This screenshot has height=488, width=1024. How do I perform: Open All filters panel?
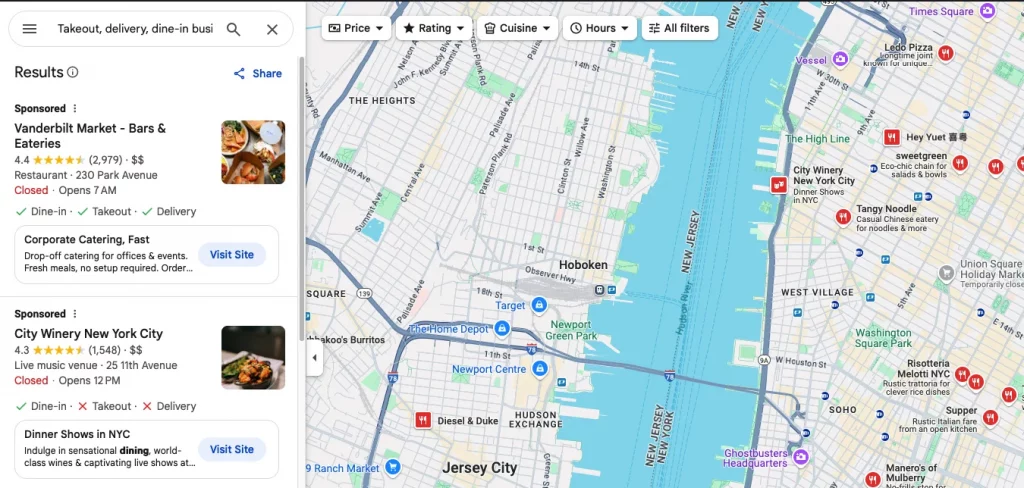[x=679, y=28]
